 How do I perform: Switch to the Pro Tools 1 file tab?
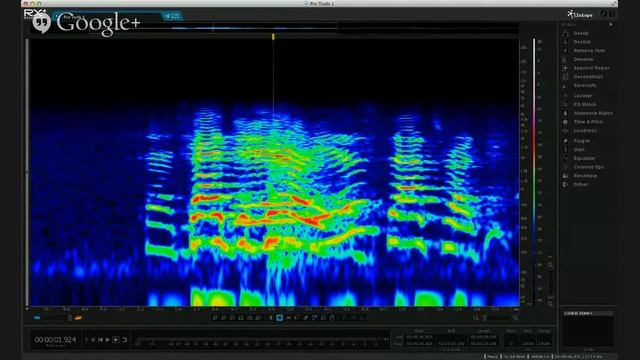[73, 16]
